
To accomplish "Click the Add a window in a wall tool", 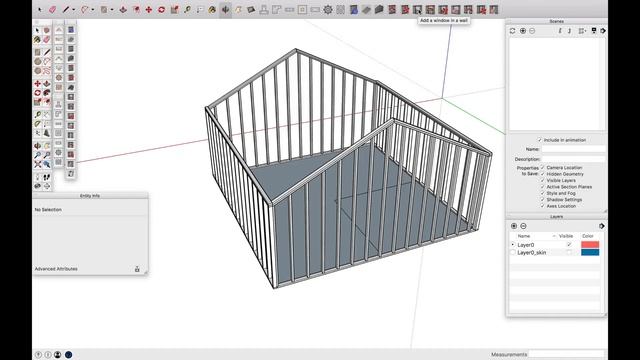I will 418,9.
